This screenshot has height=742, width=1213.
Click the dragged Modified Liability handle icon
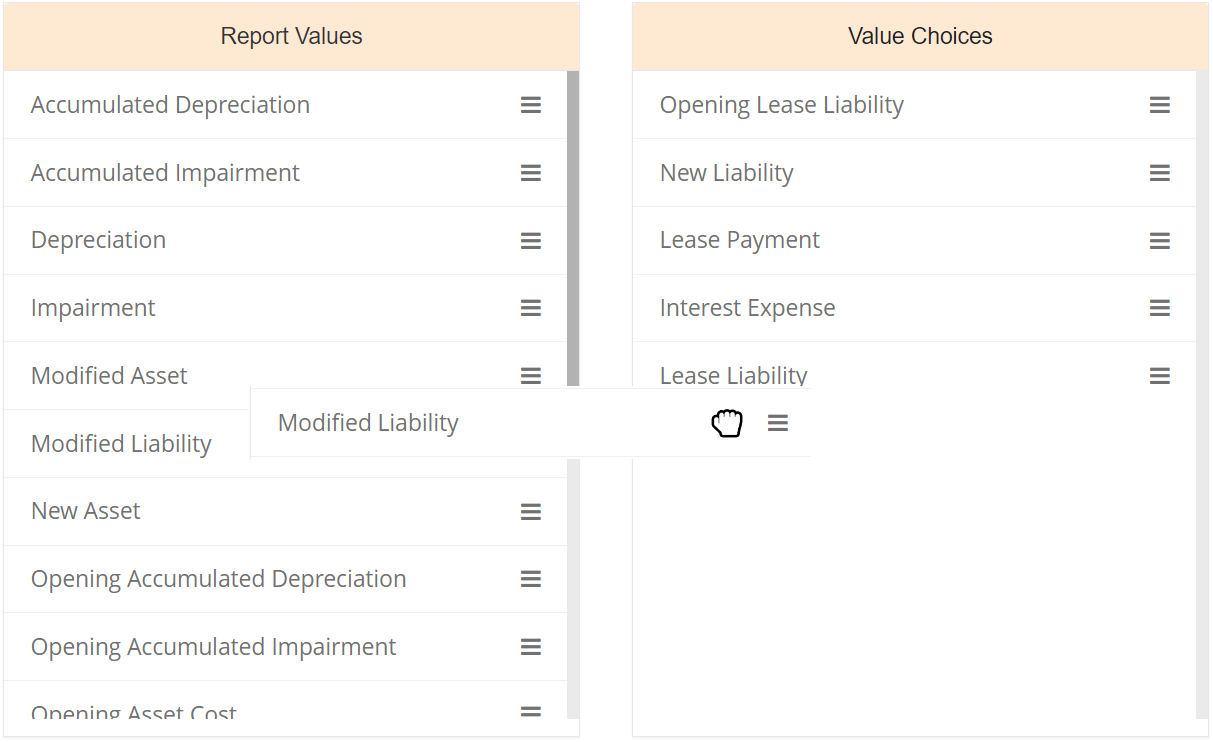[778, 423]
